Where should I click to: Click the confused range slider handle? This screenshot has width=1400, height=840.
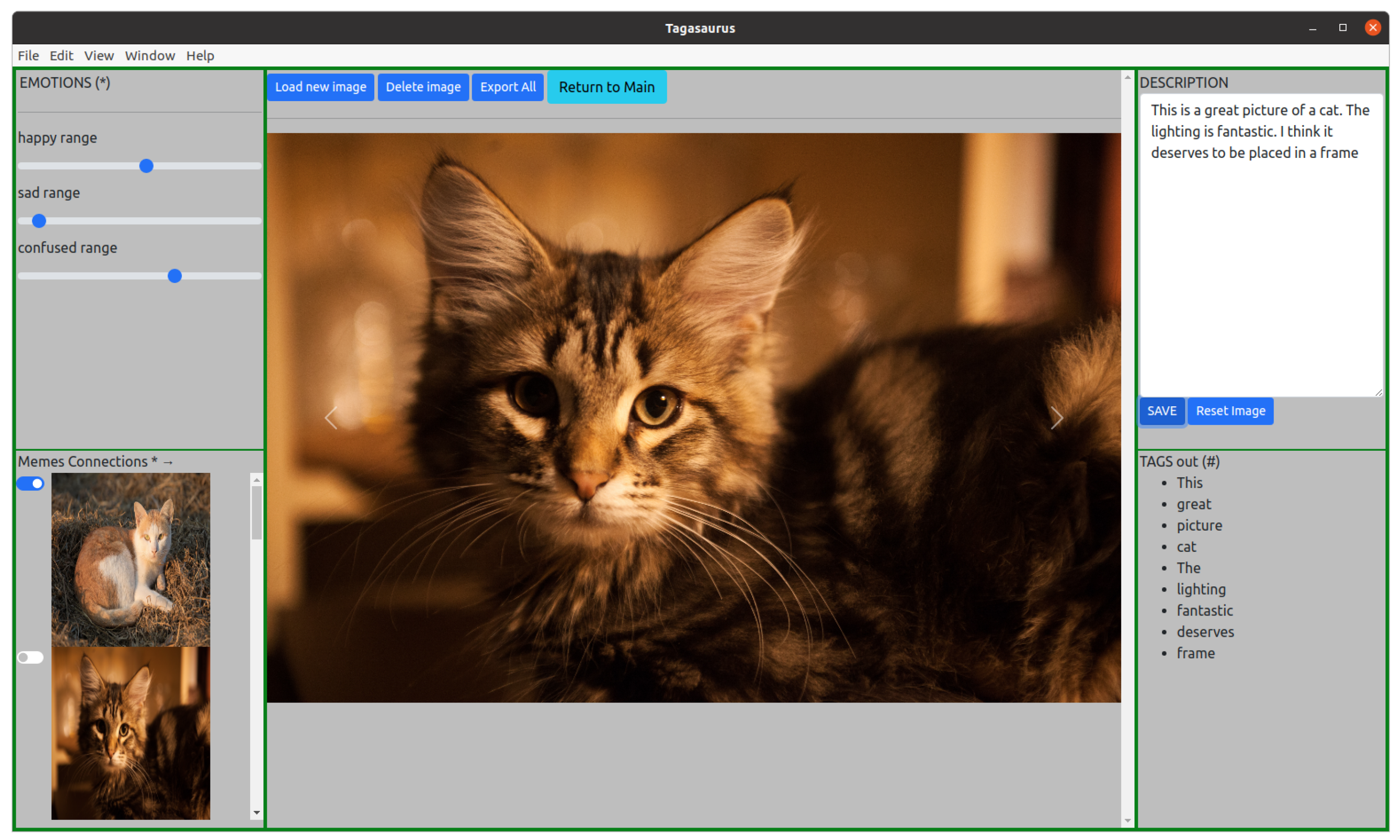[175, 276]
